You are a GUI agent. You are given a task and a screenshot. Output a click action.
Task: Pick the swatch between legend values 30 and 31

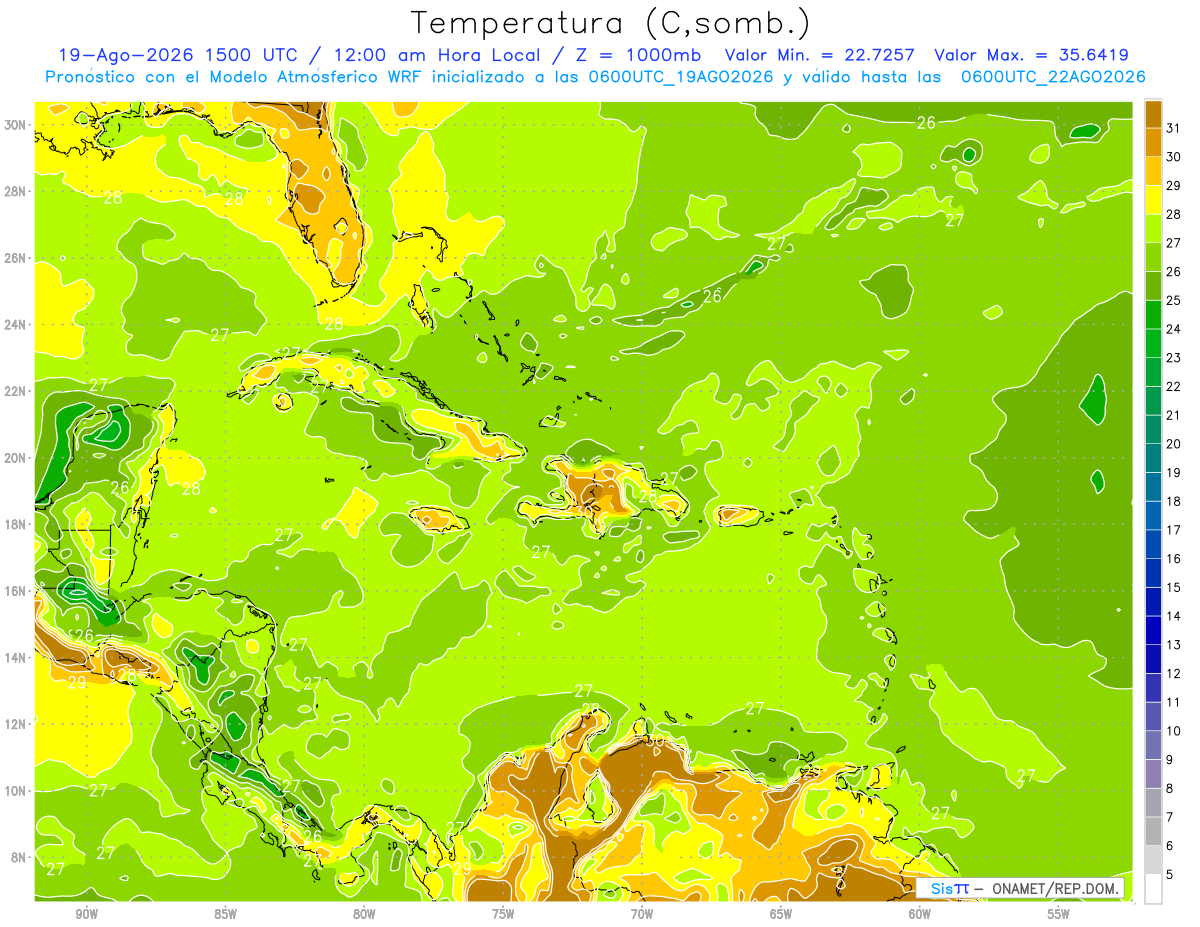(x=1153, y=142)
